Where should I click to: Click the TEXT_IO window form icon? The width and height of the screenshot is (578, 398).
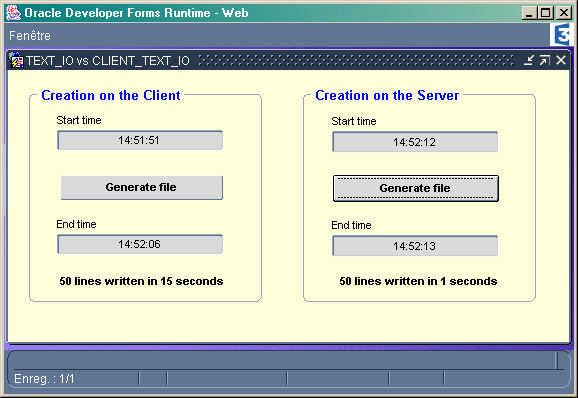pyautogui.click(x=16, y=60)
